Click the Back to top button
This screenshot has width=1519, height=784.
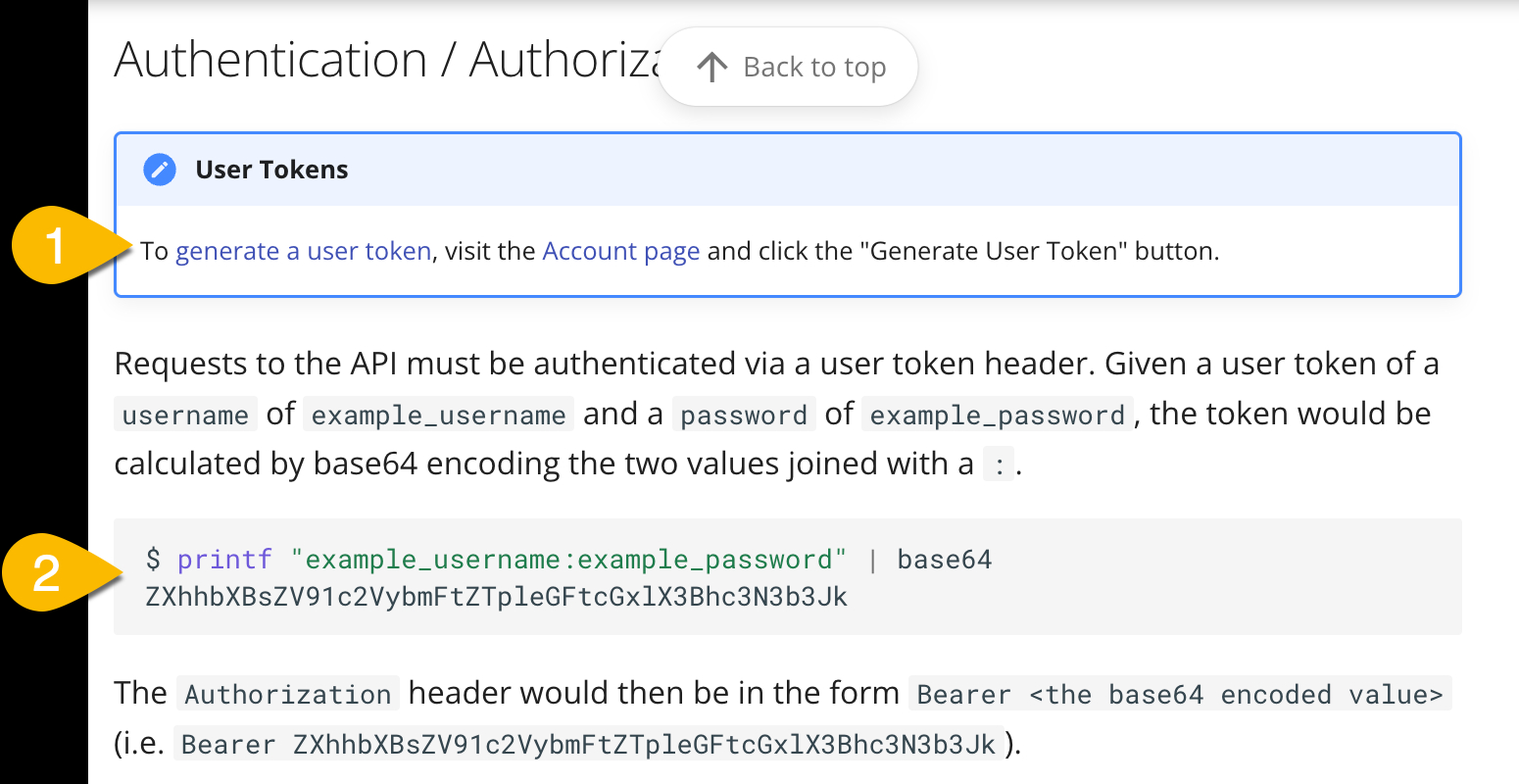pos(789,67)
